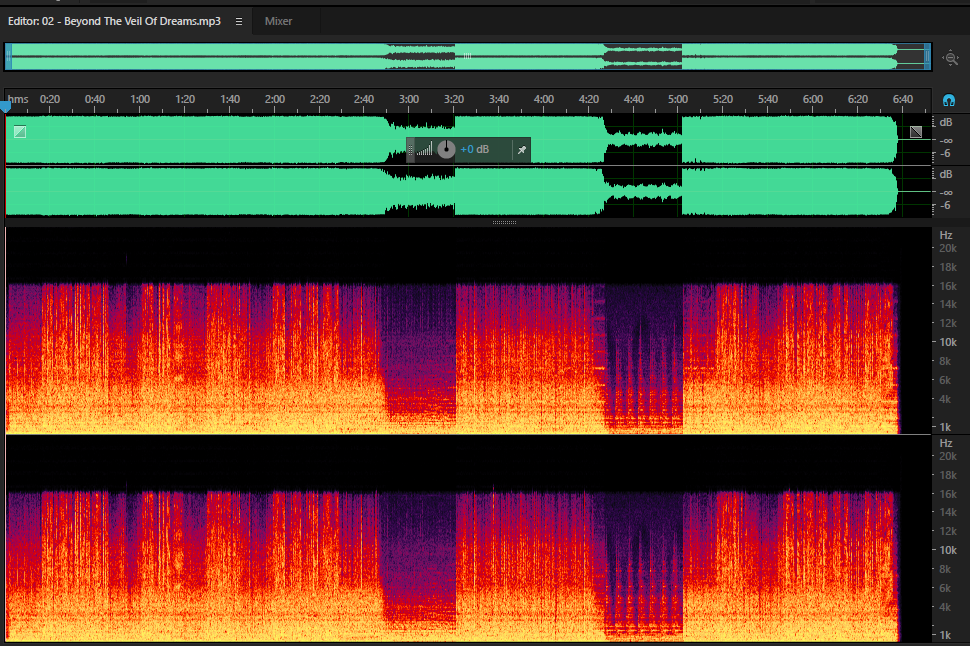Click the 6:00 mark on the time ruler
This screenshot has width=970, height=646.
[813, 99]
